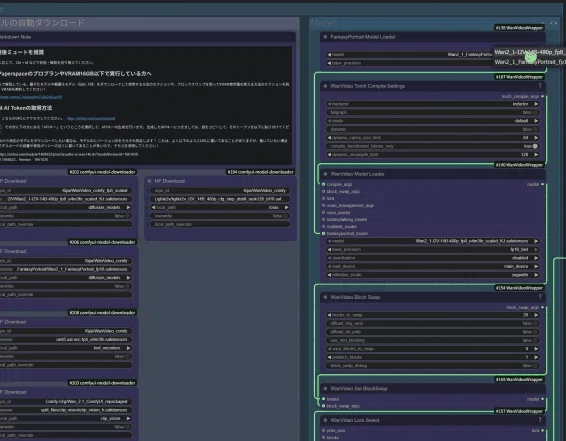This screenshot has height=441, width=566.
Task: Collapse the WanVideo Model Loader node dot
Action: (325, 174)
